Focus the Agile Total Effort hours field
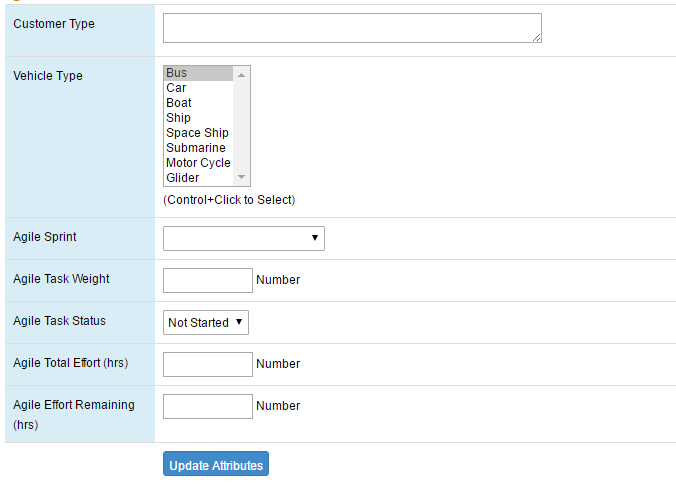 (x=208, y=364)
